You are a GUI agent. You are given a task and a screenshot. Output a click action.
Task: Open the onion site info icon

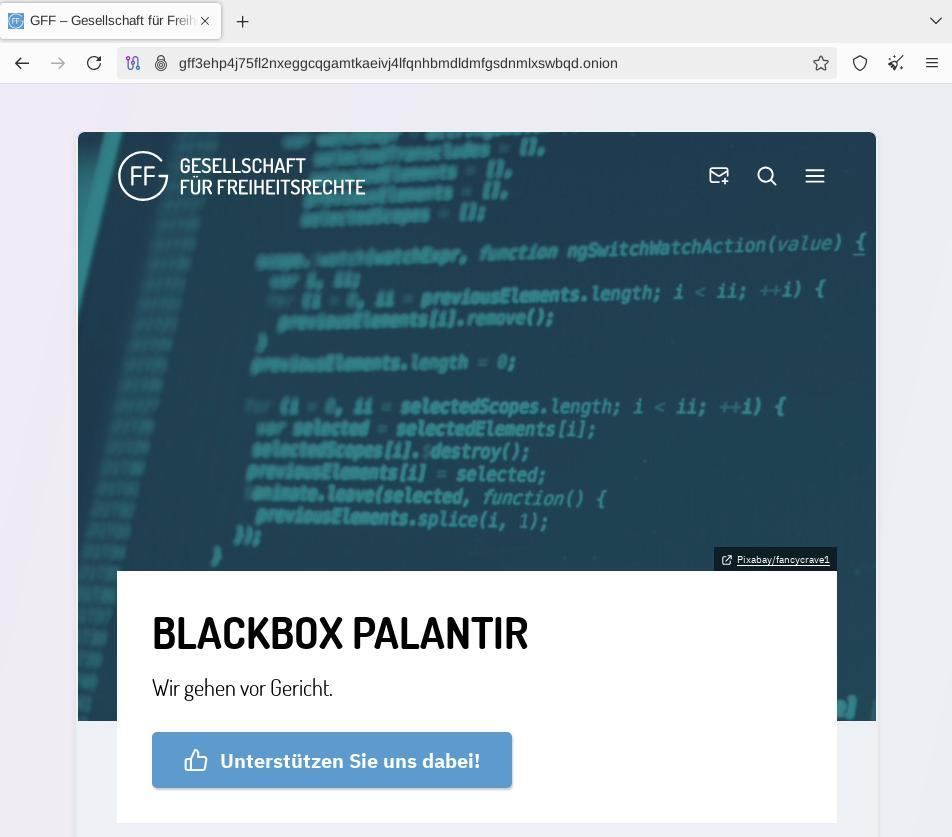click(x=160, y=63)
